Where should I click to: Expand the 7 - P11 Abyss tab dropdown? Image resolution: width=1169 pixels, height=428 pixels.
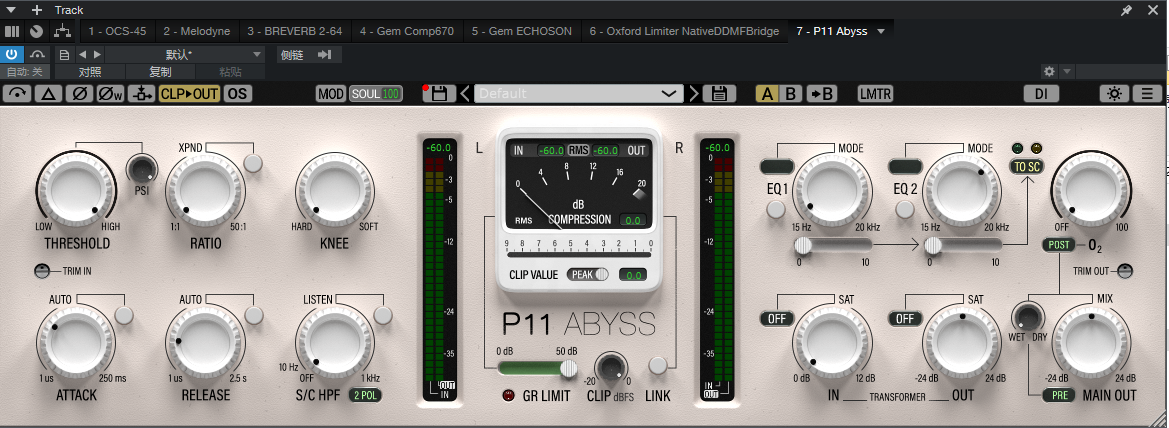[x=881, y=31]
